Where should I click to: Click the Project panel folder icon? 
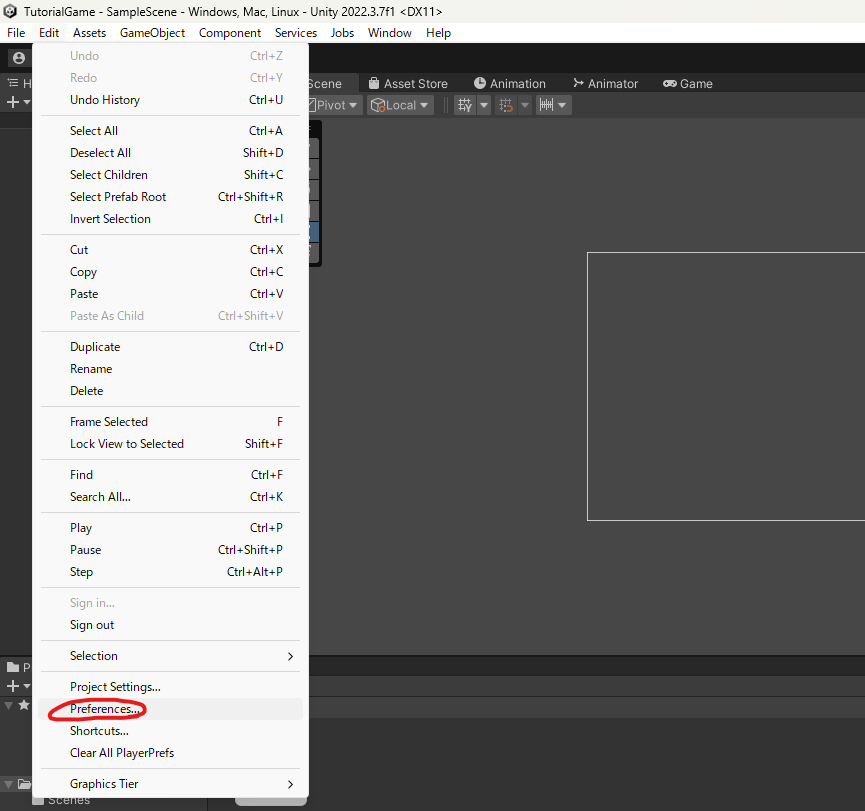13,668
